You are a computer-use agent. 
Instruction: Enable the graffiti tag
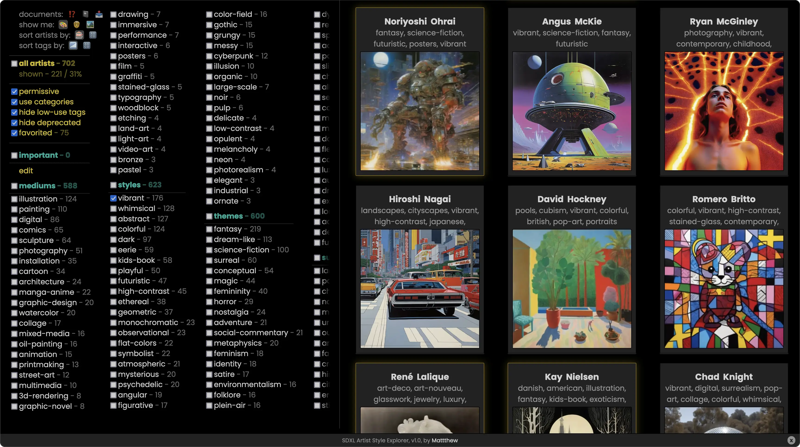[113, 77]
